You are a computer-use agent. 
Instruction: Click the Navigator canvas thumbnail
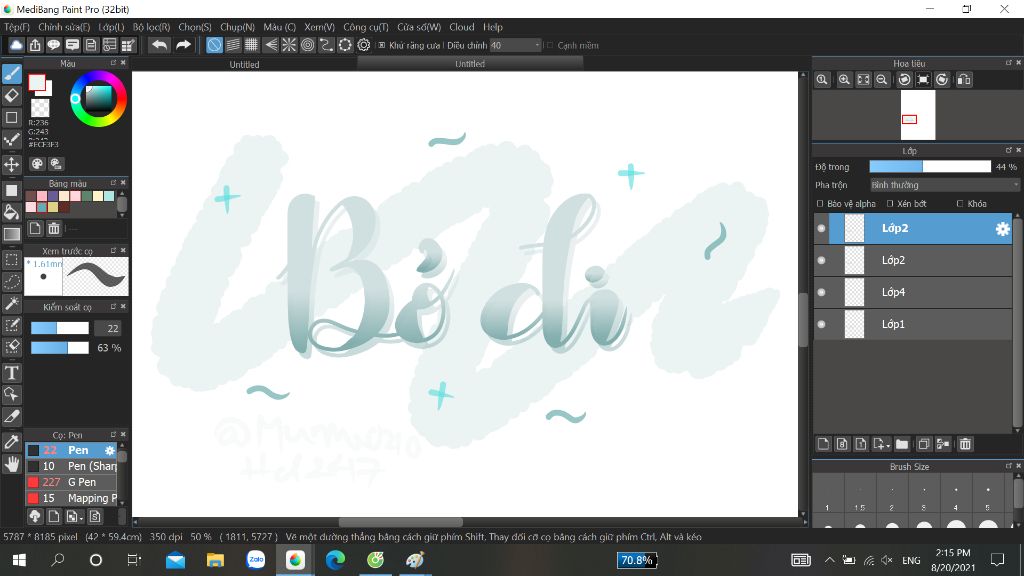click(x=918, y=115)
